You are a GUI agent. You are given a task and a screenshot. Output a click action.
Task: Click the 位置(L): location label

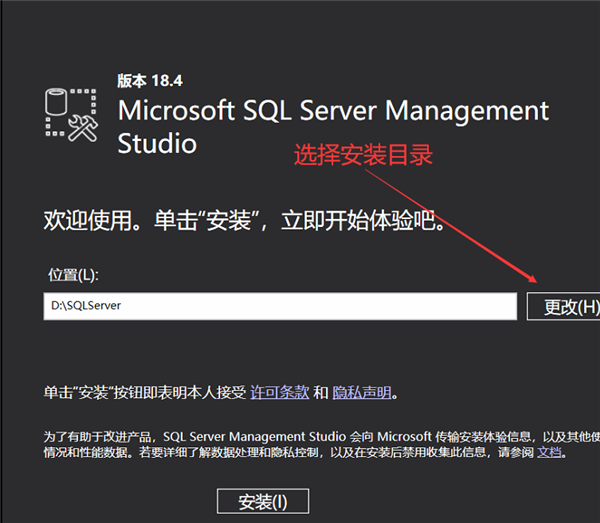coord(74,274)
